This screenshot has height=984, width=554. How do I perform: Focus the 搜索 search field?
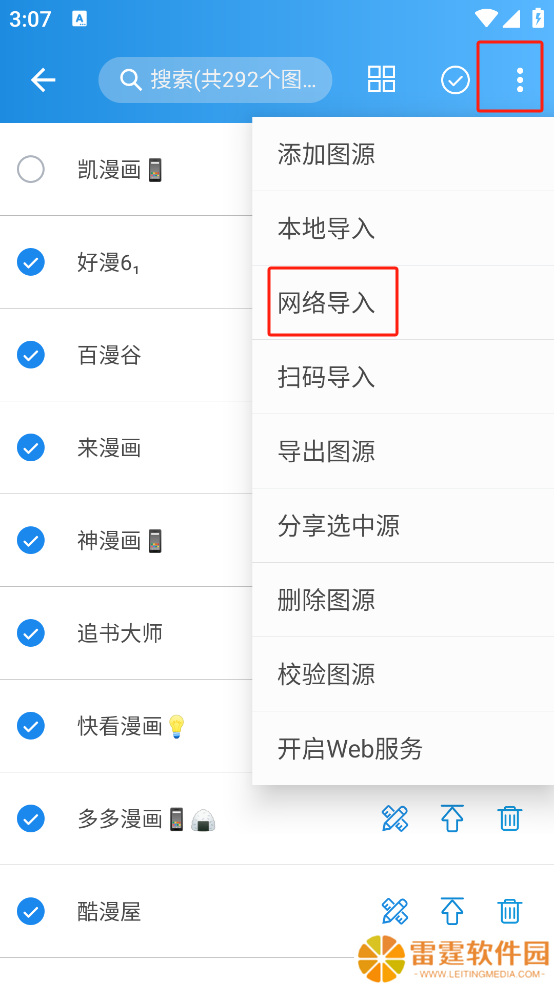[215, 80]
